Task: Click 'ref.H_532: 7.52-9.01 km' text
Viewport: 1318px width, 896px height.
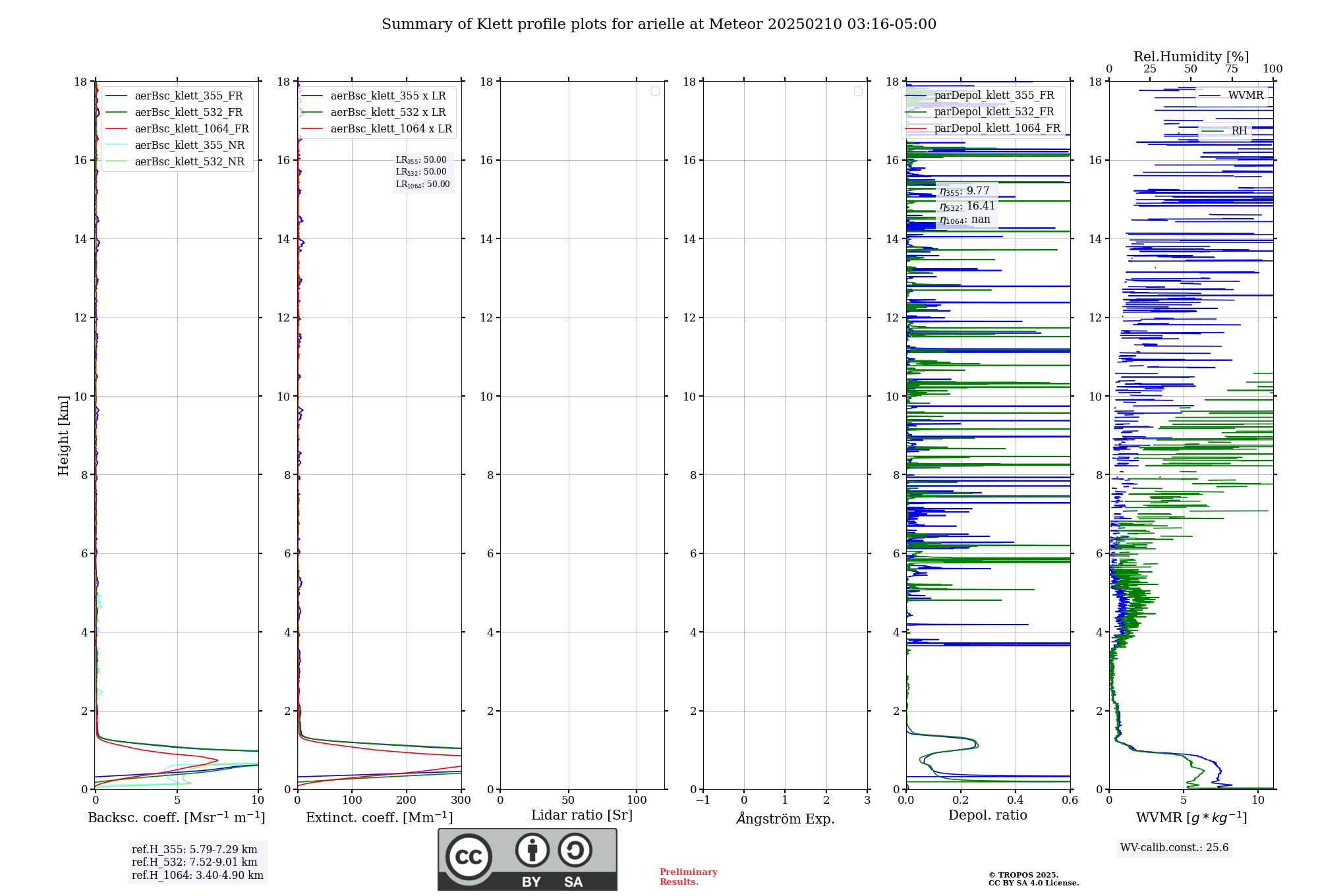Action: (194, 862)
